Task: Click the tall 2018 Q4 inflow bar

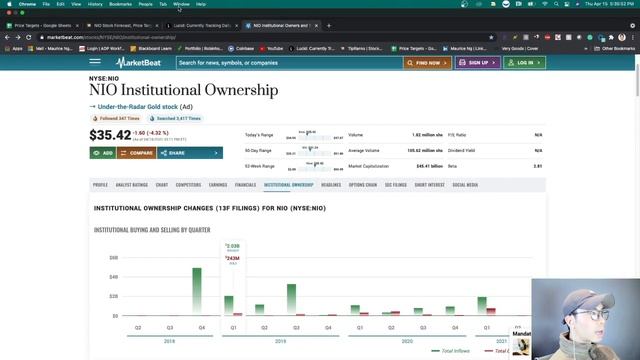Action: (x=197, y=291)
